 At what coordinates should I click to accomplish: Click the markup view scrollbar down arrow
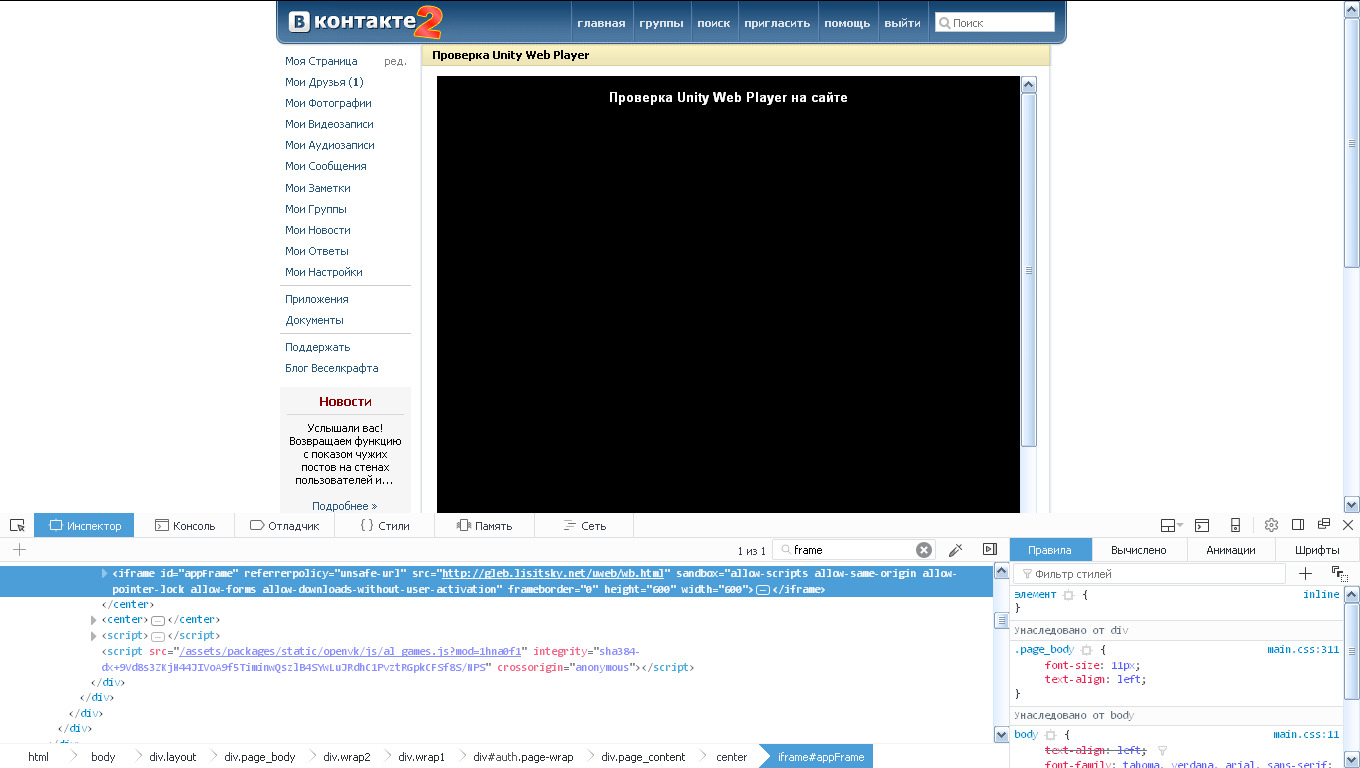[x=1002, y=735]
